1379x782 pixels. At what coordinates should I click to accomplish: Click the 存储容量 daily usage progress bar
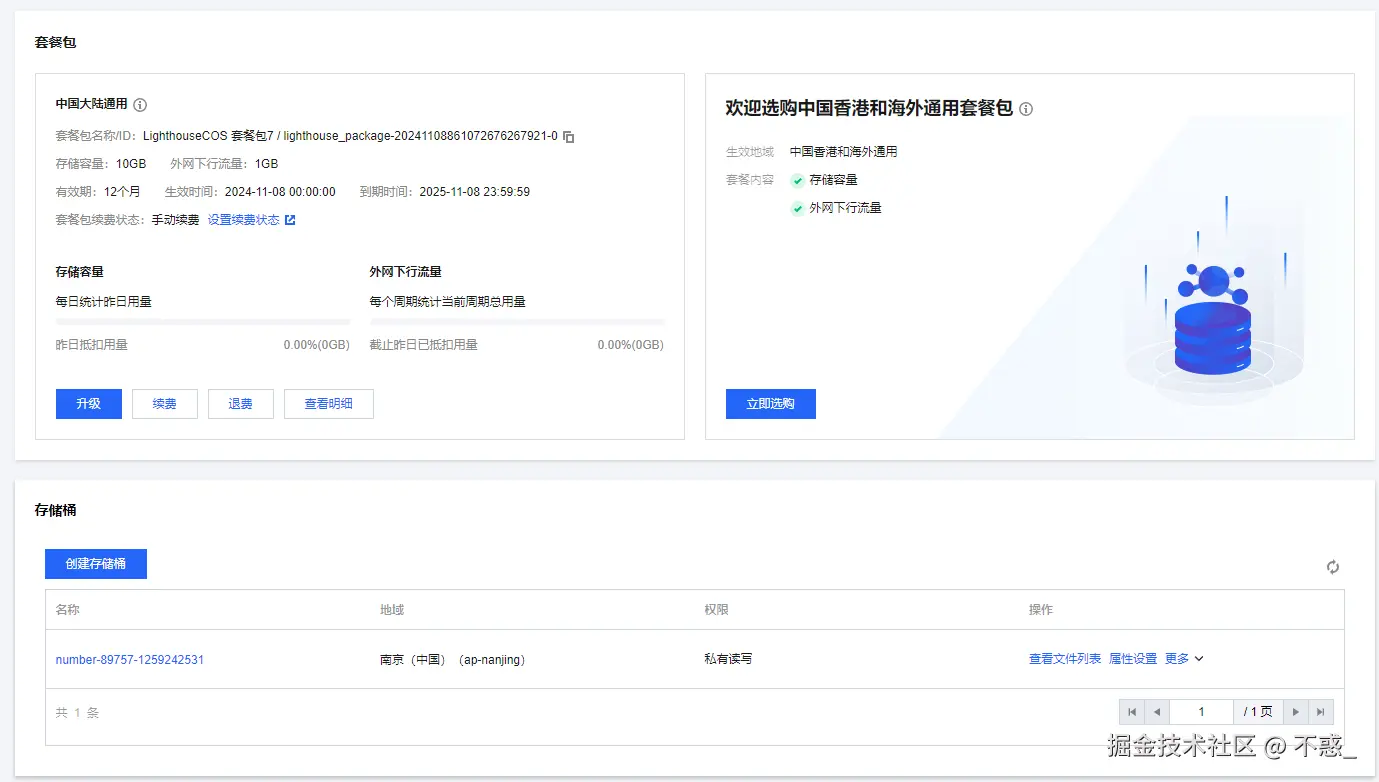click(x=200, y=320)
